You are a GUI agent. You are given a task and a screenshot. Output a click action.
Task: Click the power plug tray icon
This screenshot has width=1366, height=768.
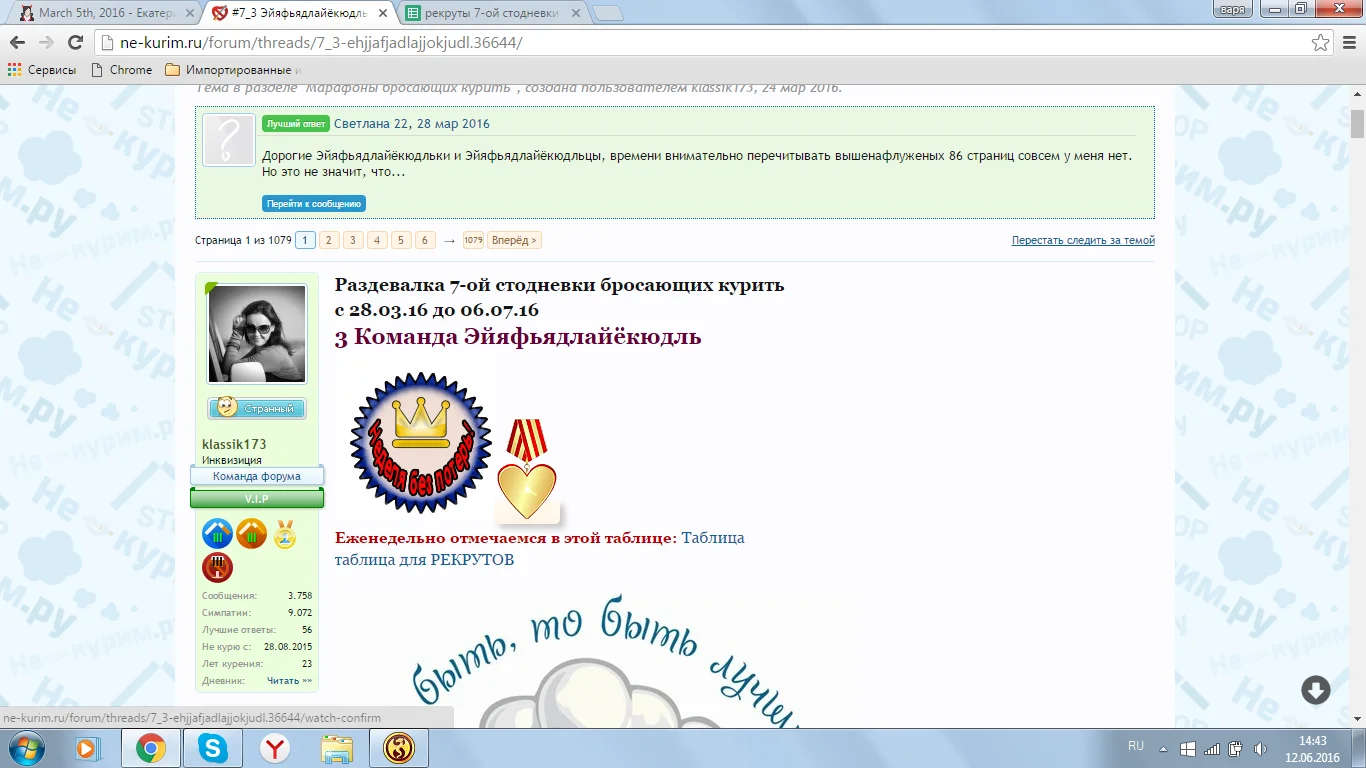pyautogui.click(x=1236, y=748)
